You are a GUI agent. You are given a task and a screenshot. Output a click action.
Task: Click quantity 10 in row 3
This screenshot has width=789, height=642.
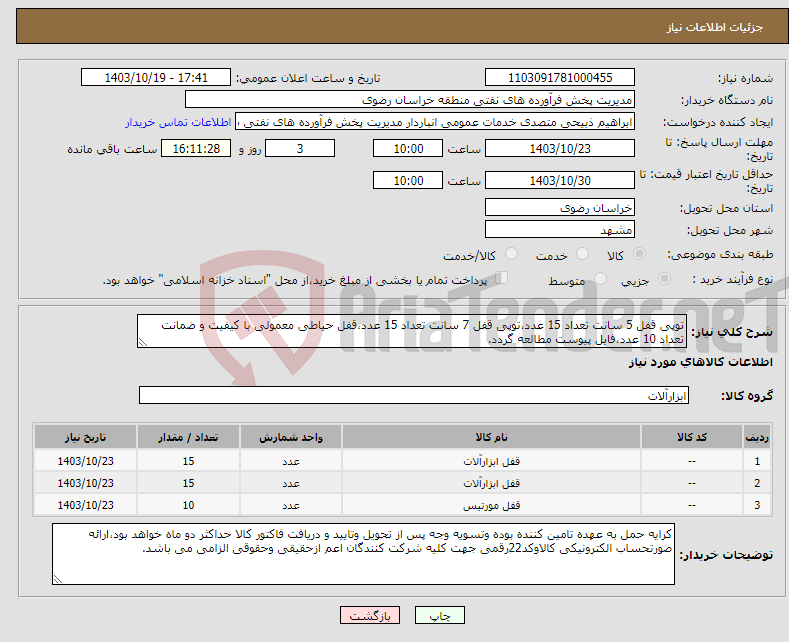(188, 505)
